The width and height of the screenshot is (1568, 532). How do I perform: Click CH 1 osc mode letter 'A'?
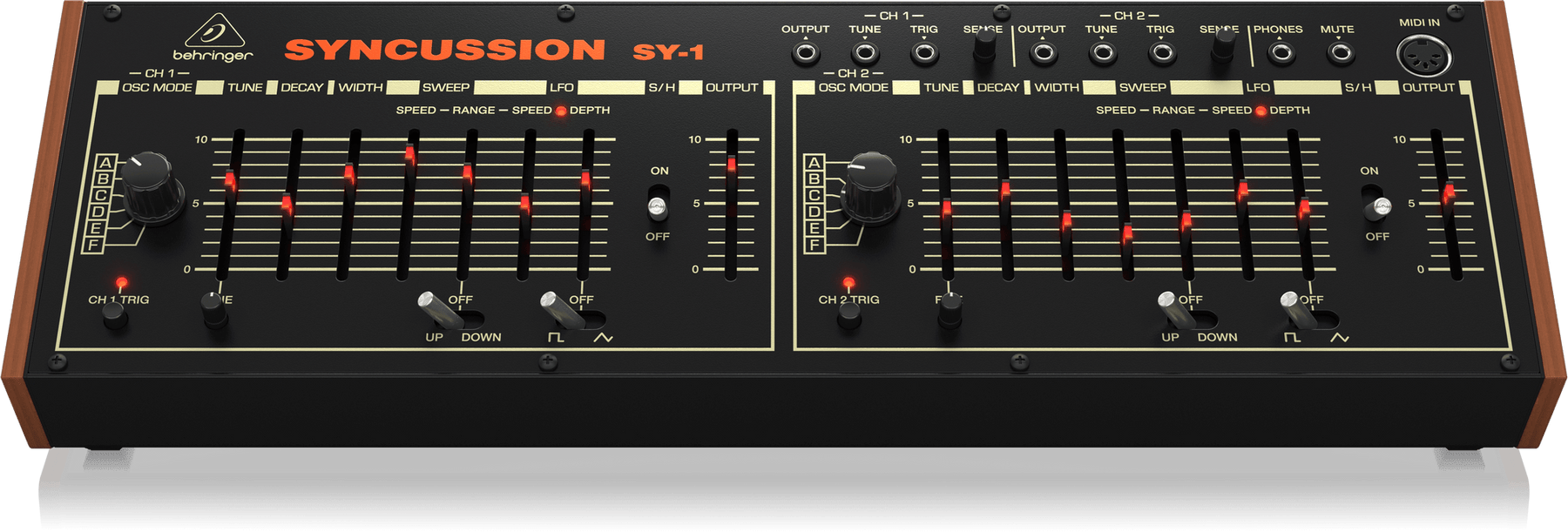tap(106, 163)
